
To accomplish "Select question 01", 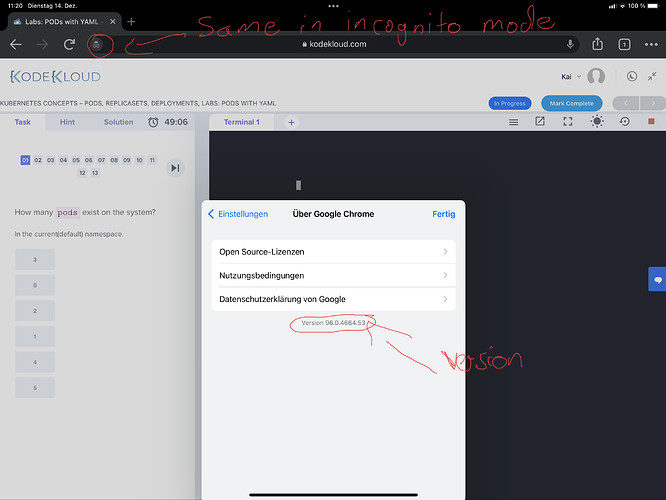I will coord(25,160).
